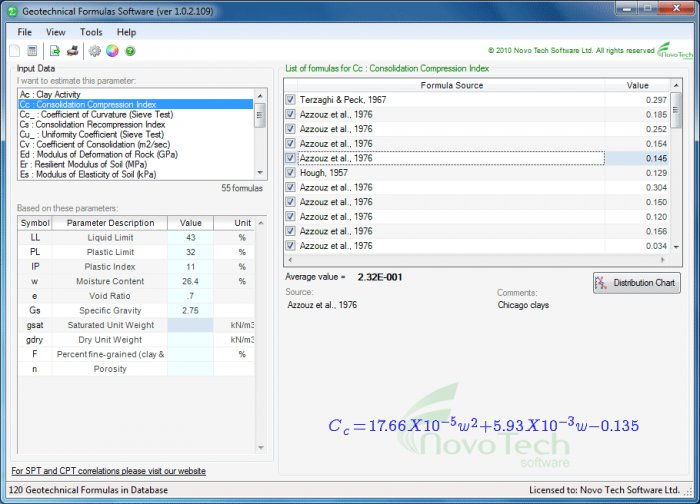Click the left arrow of formula list horizontal scrollbar
Image resolution: width=700 pixels, height=504 pixels.
coord(291,259)
